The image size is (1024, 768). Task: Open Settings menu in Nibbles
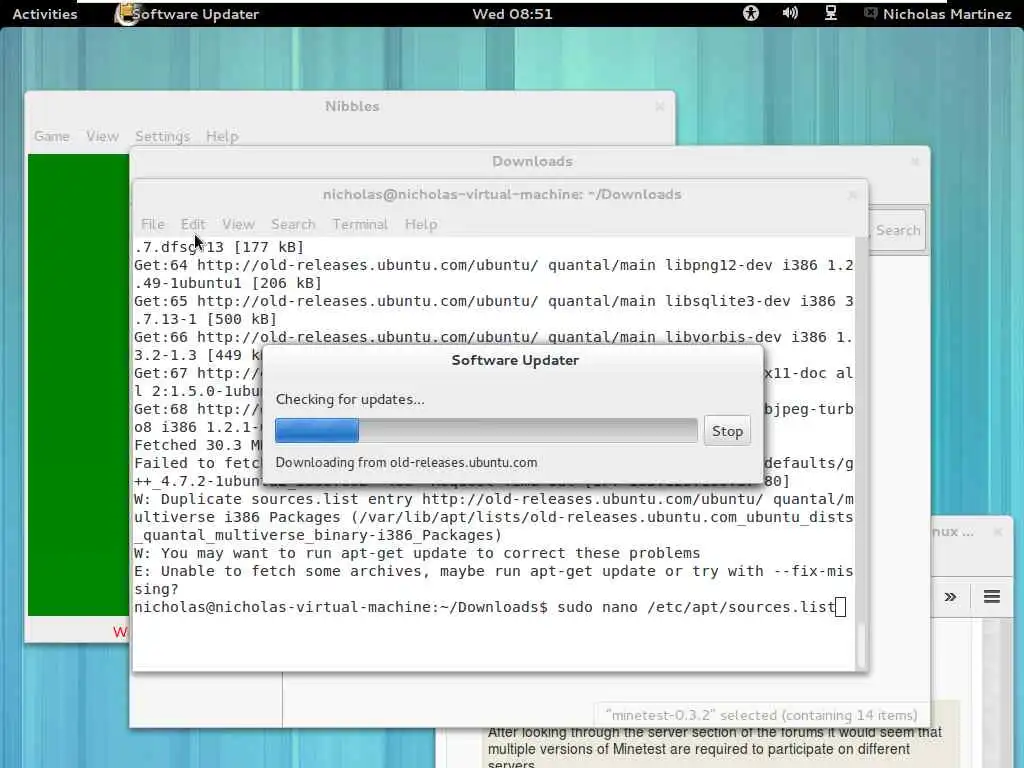pos(162,136)
